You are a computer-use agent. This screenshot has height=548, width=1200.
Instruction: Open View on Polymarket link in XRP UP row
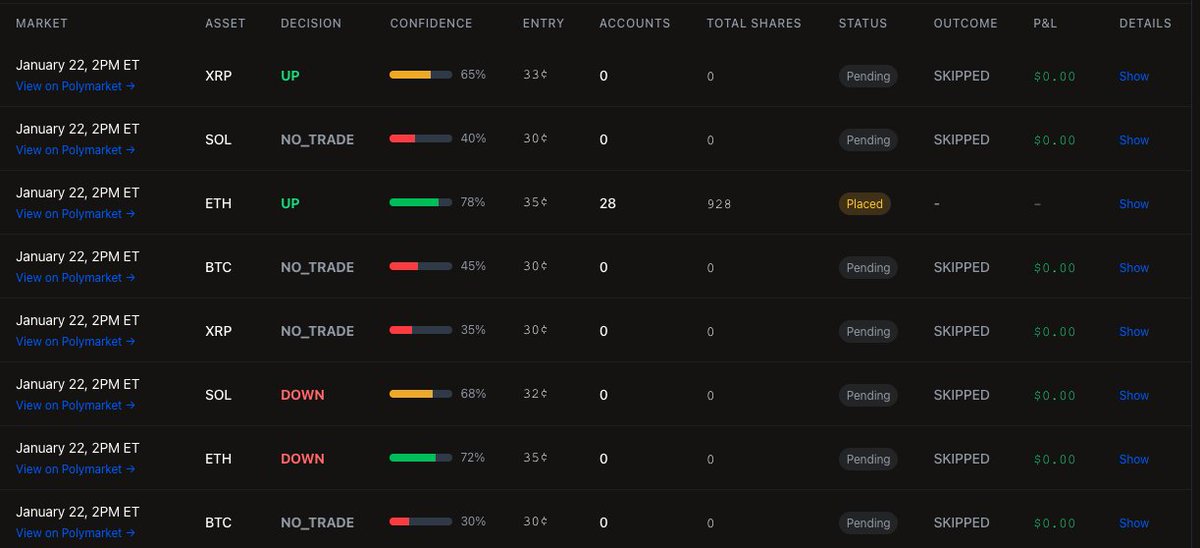[x=75, y=86]
